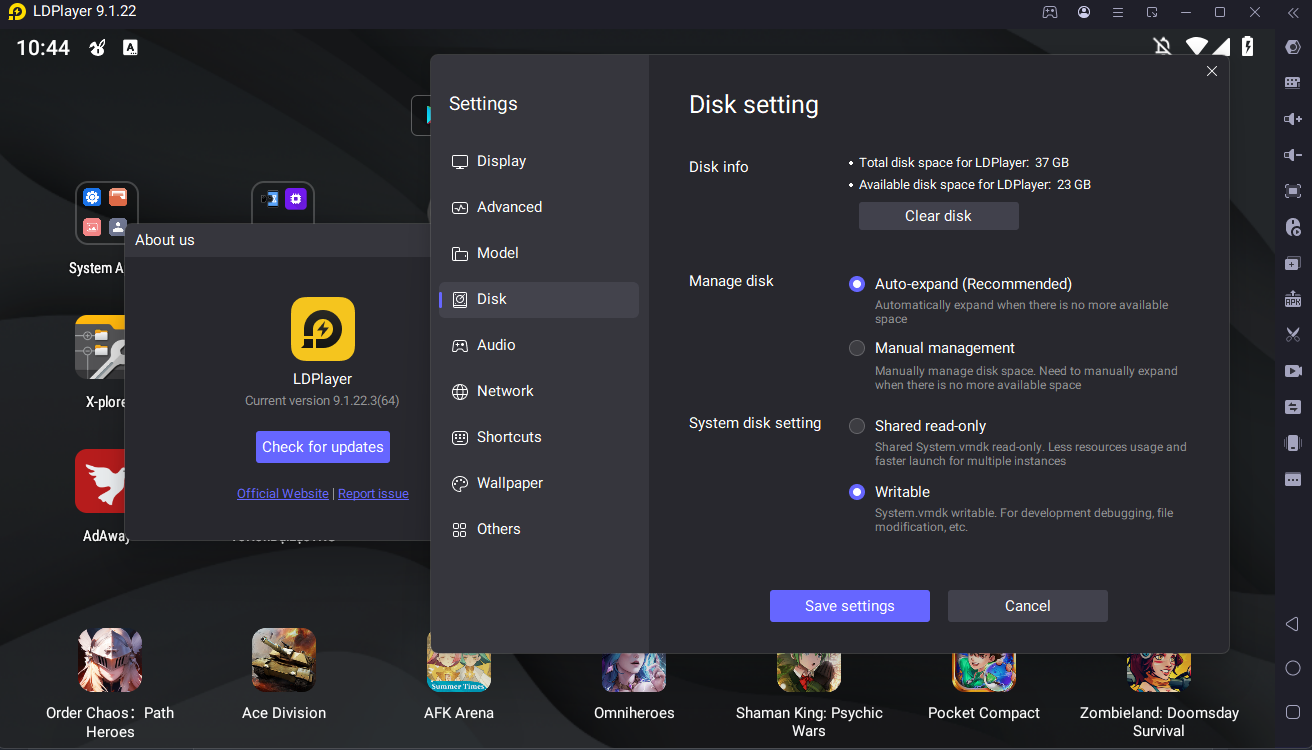
Task: Collapse the sidebar with double-chevron icon
Action: (1292, 12)
